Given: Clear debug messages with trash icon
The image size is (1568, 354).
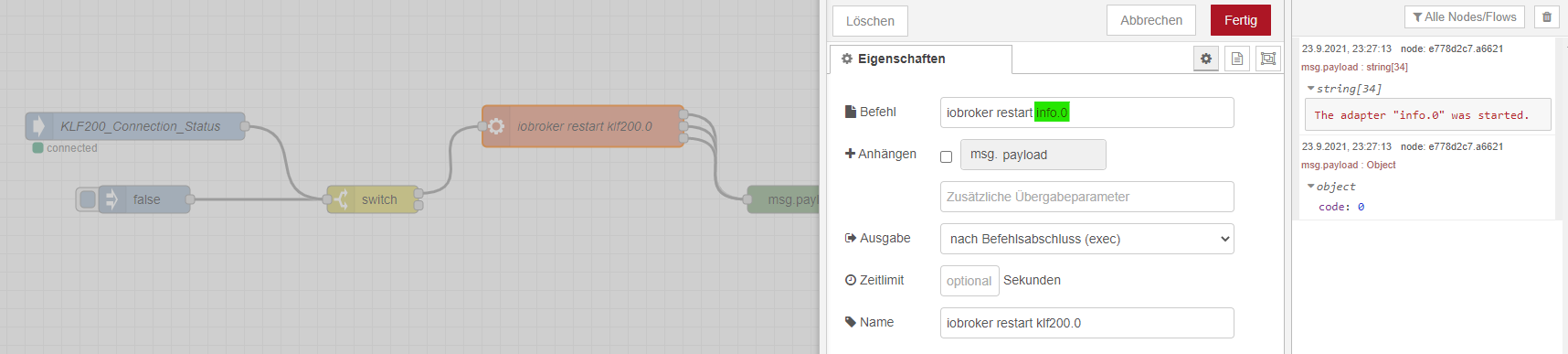Looking at the screenshot, I should (x=1547, y=16).
